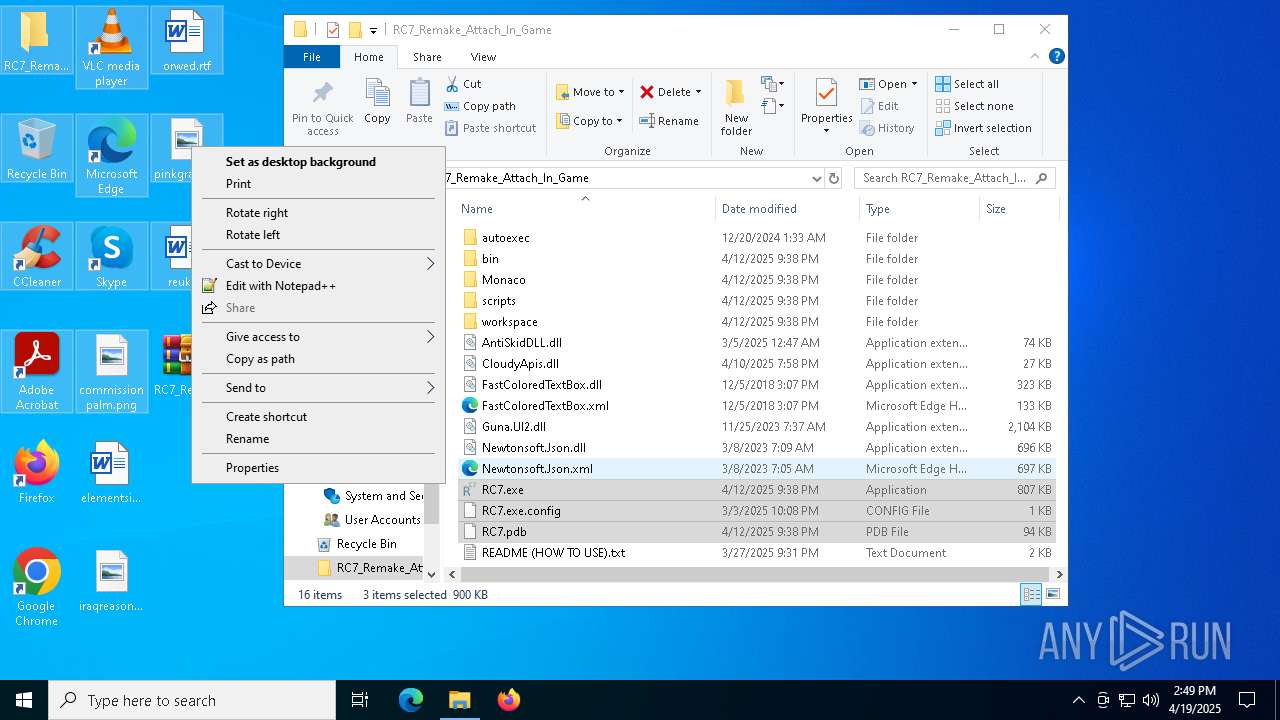Select the Adobe Acrobat desktop icon
The width and height of the screenshot is (1280, 720).
point(37,371)
